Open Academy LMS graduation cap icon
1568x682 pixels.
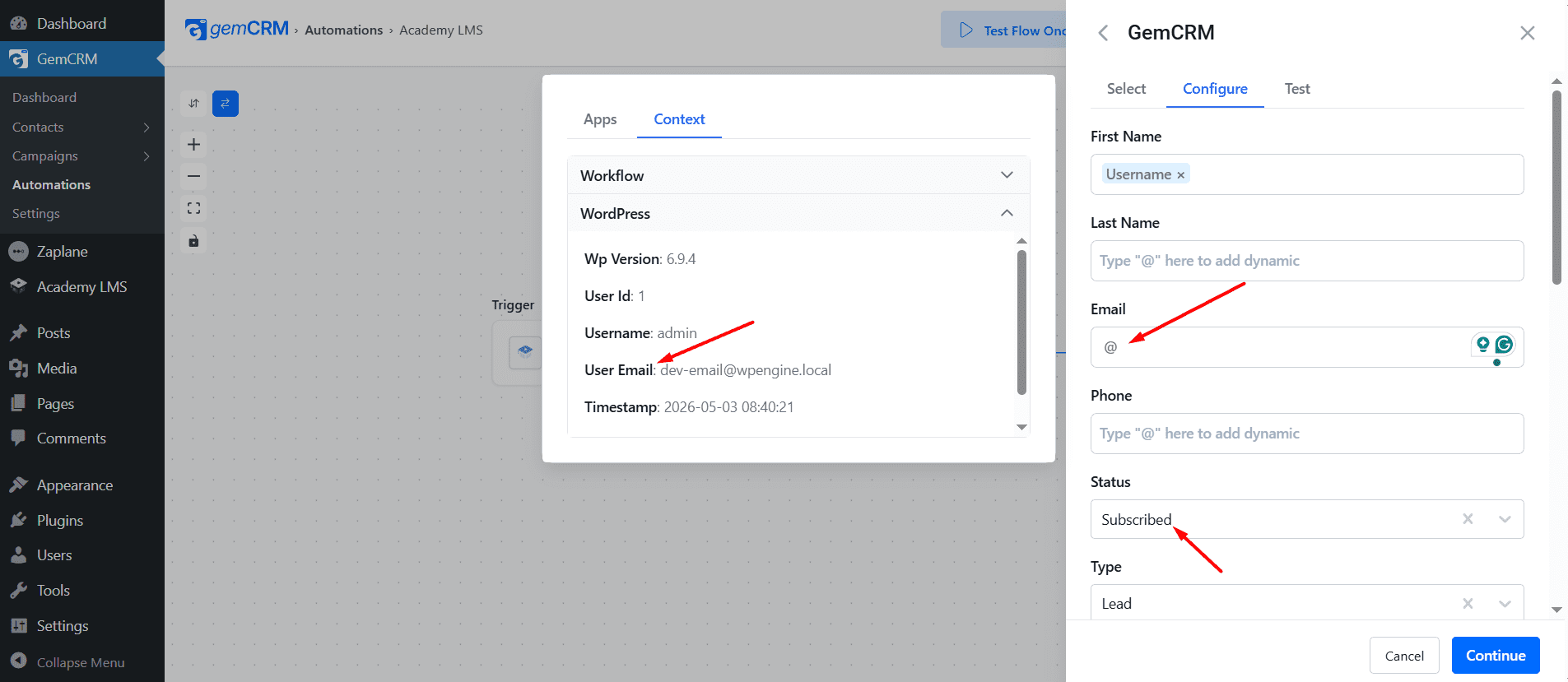18,286
